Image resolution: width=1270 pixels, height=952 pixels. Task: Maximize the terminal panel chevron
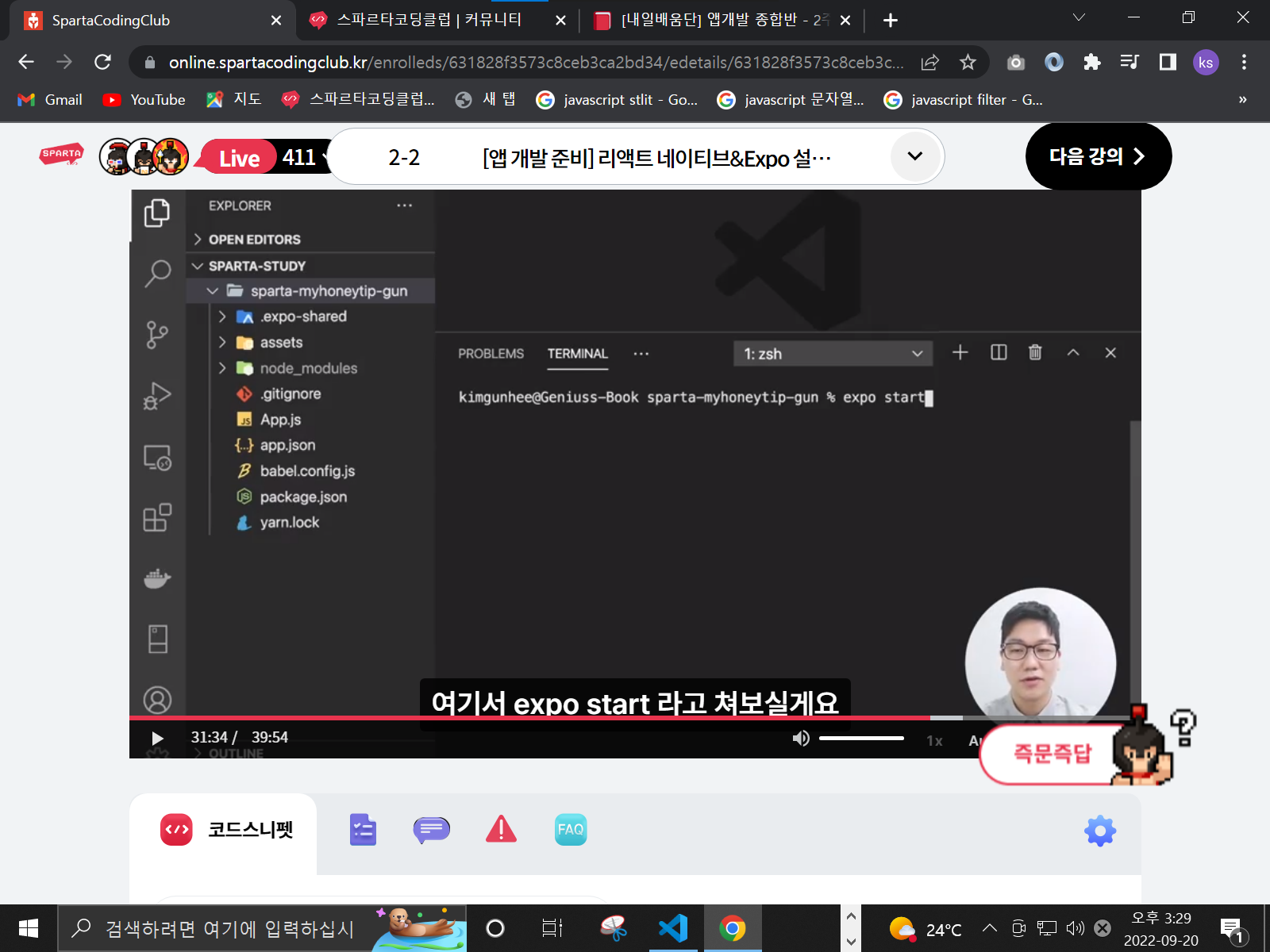1073,352
